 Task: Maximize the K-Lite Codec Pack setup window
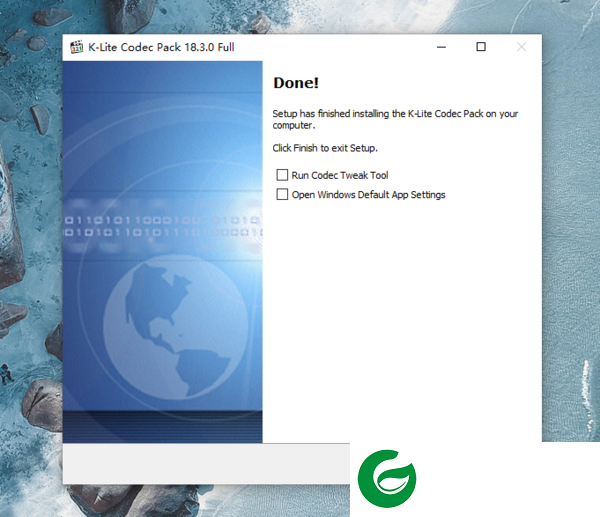click(x=481, y=47)
